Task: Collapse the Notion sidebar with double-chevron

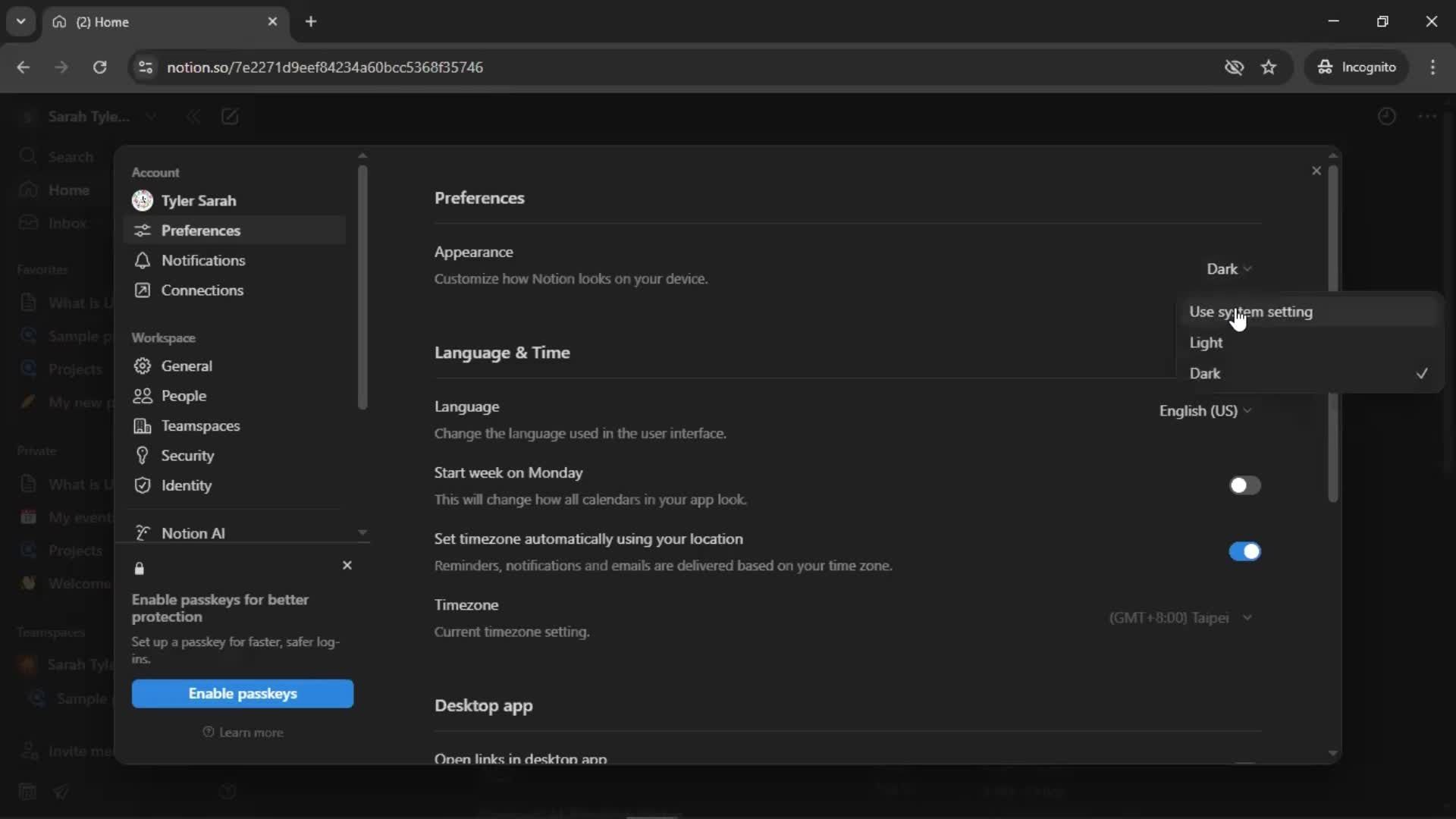Action: tap(193, 117)
